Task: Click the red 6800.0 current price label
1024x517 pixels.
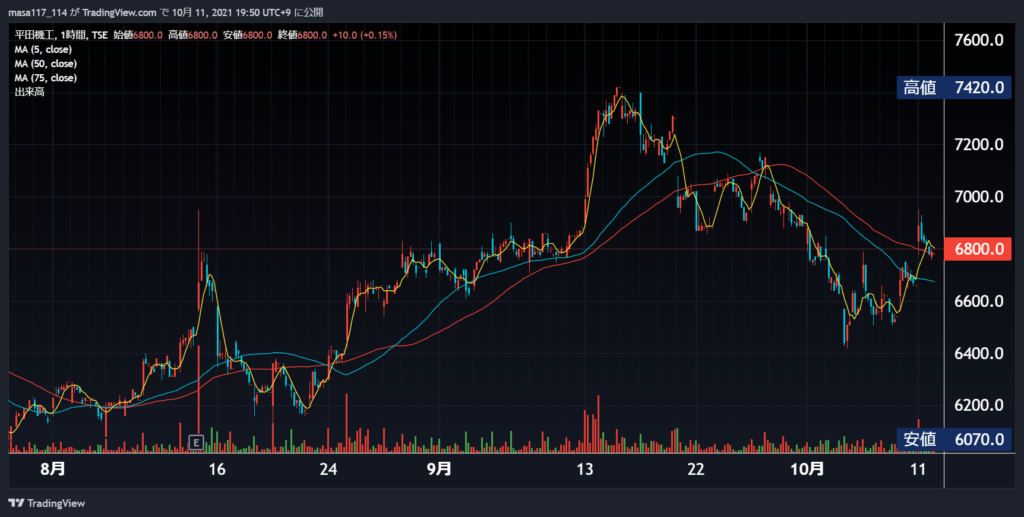Action: tap(978, 249)
